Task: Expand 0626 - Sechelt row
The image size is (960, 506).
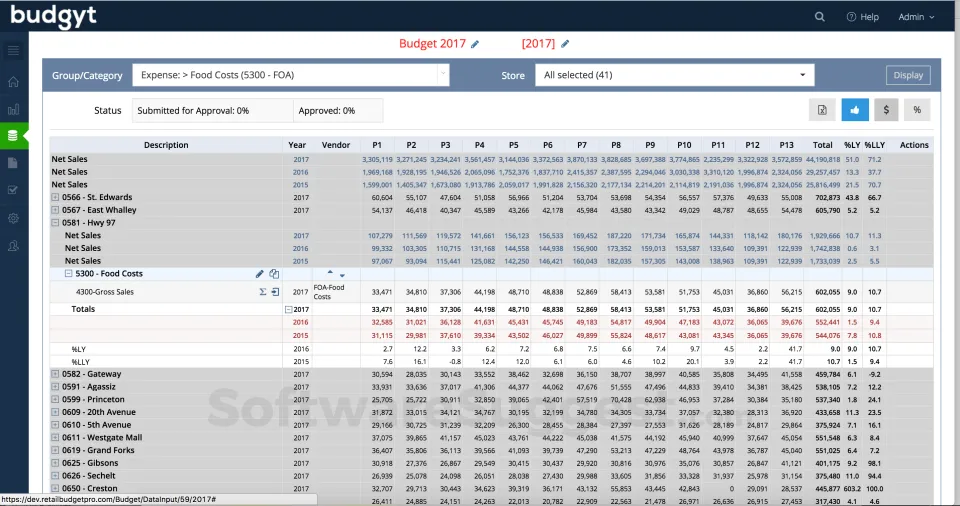Action: tap(55, 476)
